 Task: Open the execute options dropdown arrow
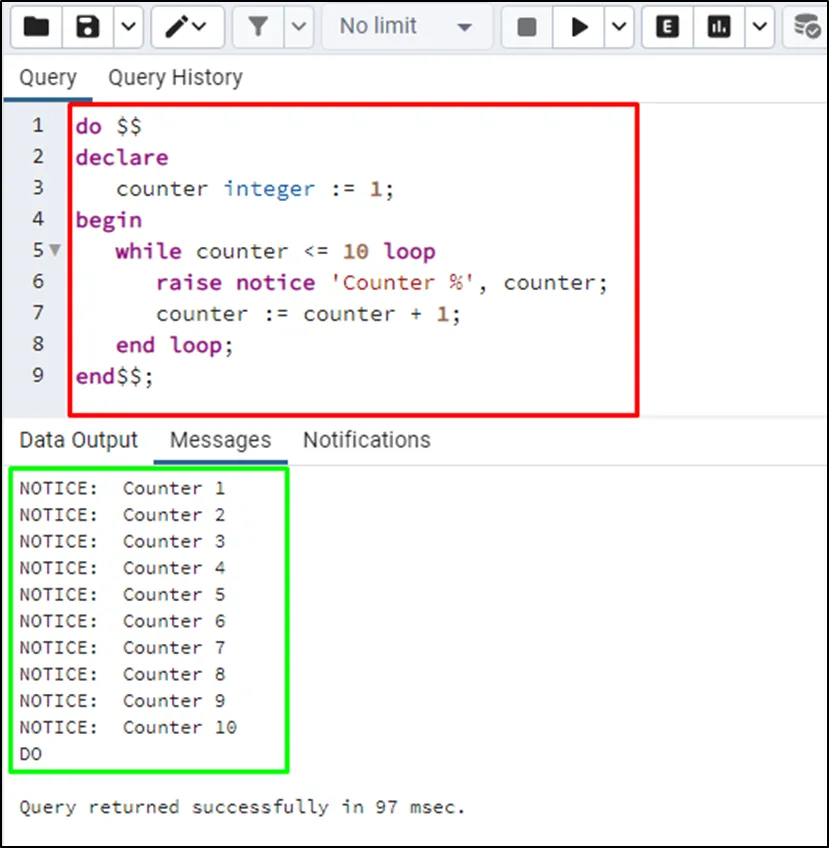(619, 27)
